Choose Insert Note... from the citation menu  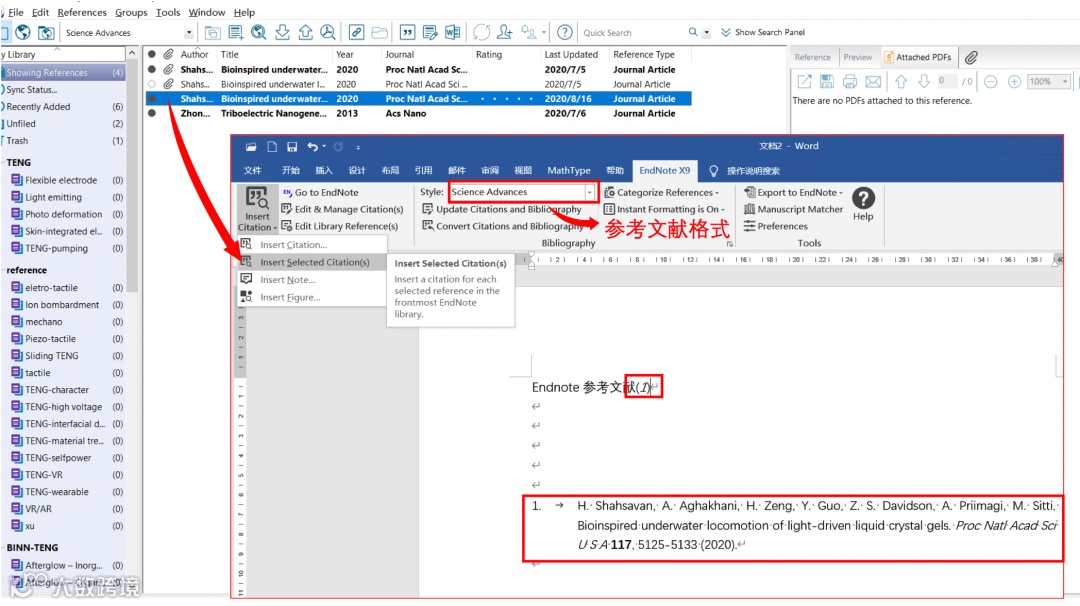click(311, 280)
